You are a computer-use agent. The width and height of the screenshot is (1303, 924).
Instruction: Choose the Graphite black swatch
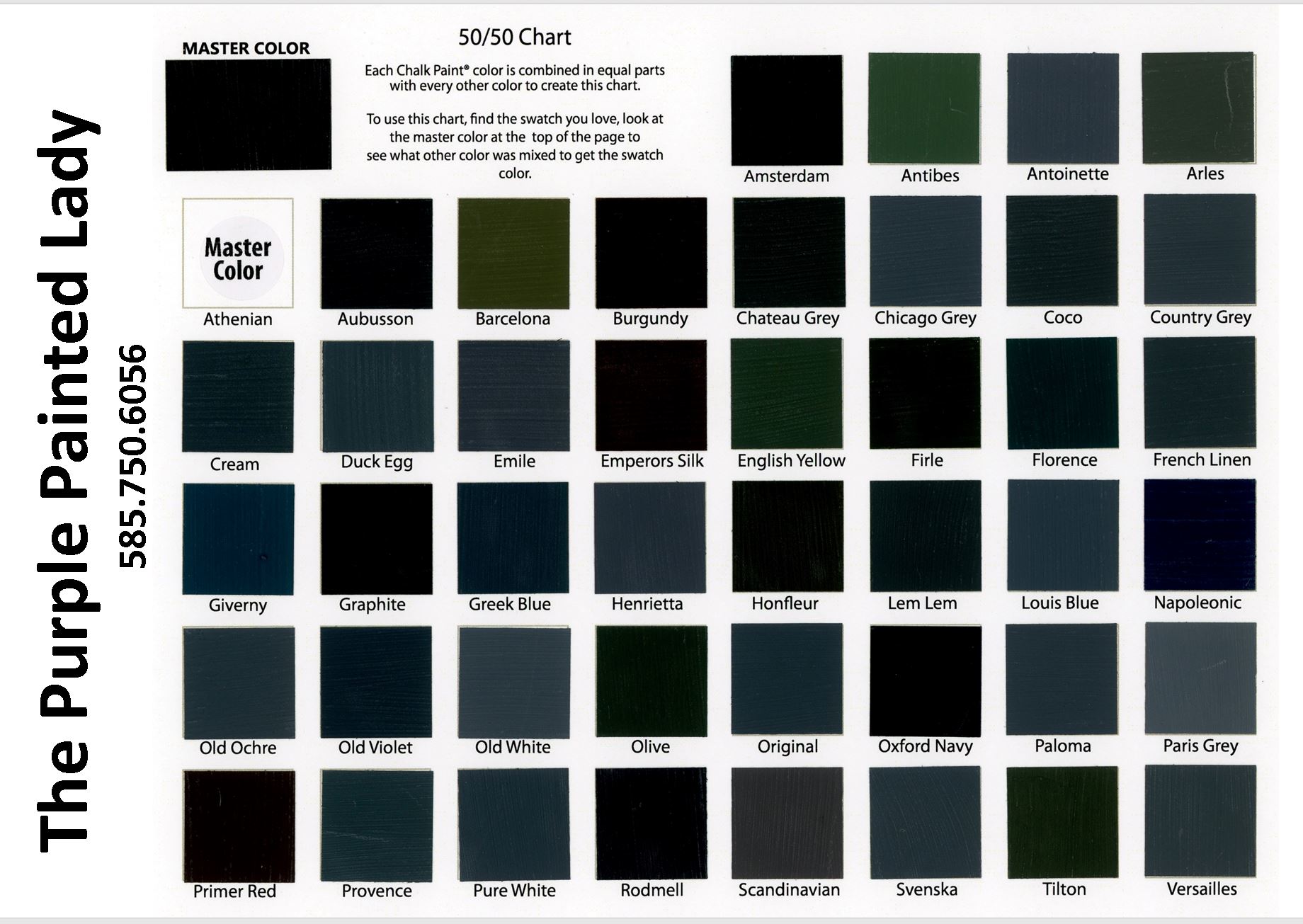[x=376, y=539]
